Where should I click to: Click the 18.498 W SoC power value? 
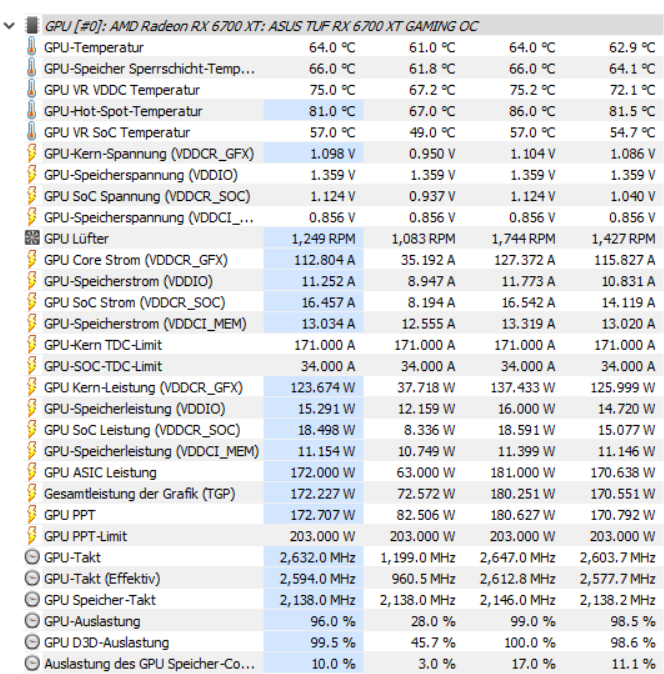(x=327, y=430)
